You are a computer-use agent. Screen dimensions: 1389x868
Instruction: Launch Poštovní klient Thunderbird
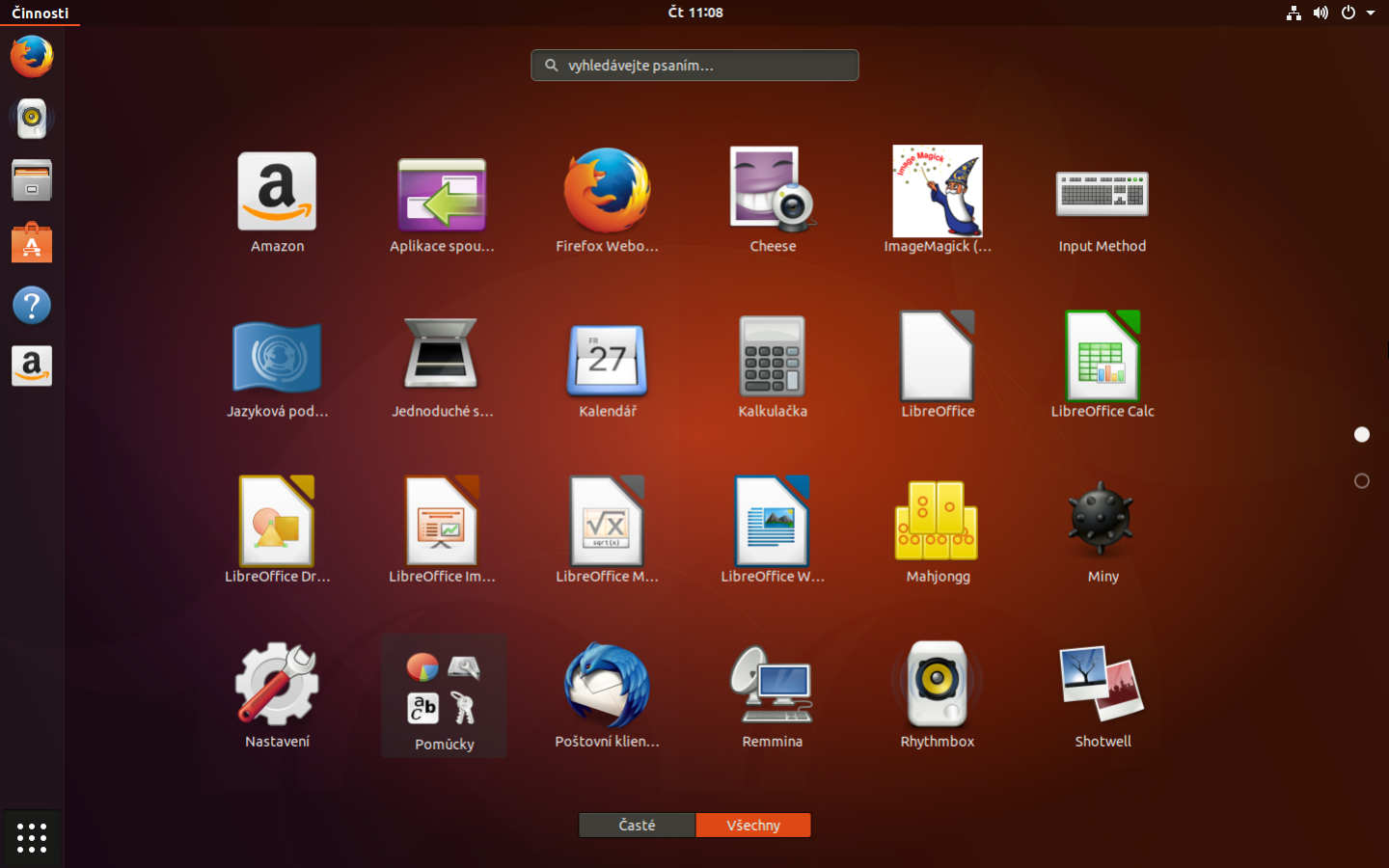coord(607,694)
